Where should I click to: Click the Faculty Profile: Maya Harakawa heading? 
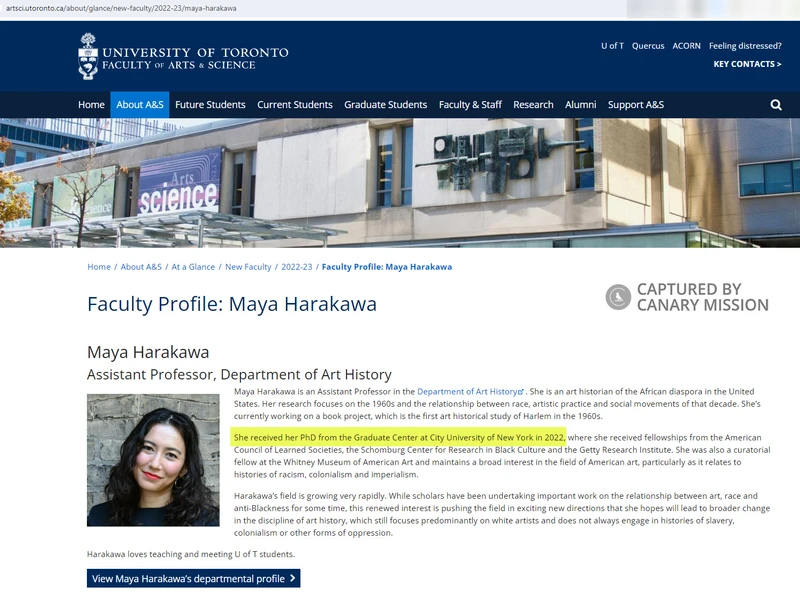coord(232,304)
